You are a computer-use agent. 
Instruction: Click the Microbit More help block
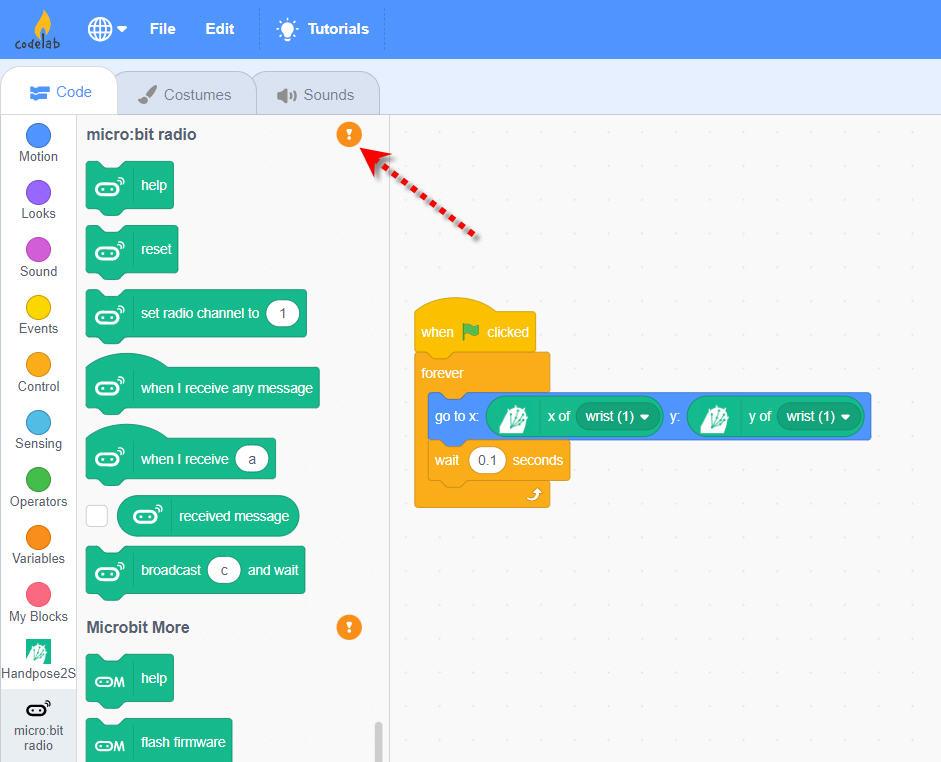click(x=130, y=680)
